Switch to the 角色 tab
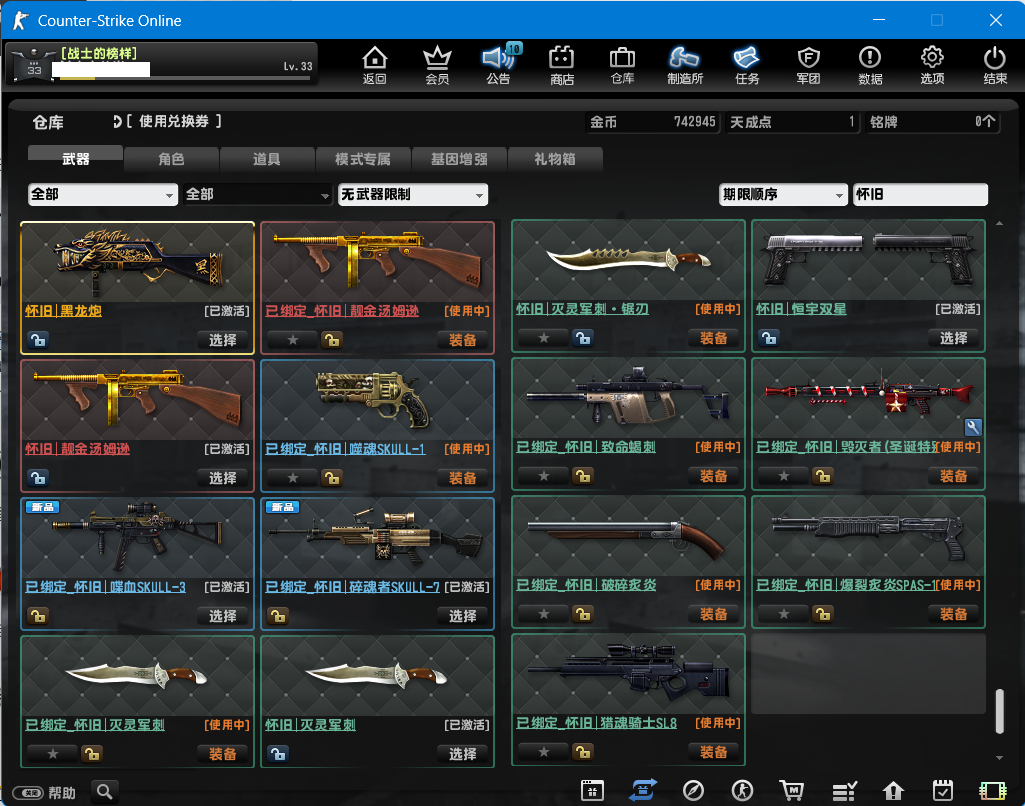This screenshot has width=1025, height=806. 171,159
